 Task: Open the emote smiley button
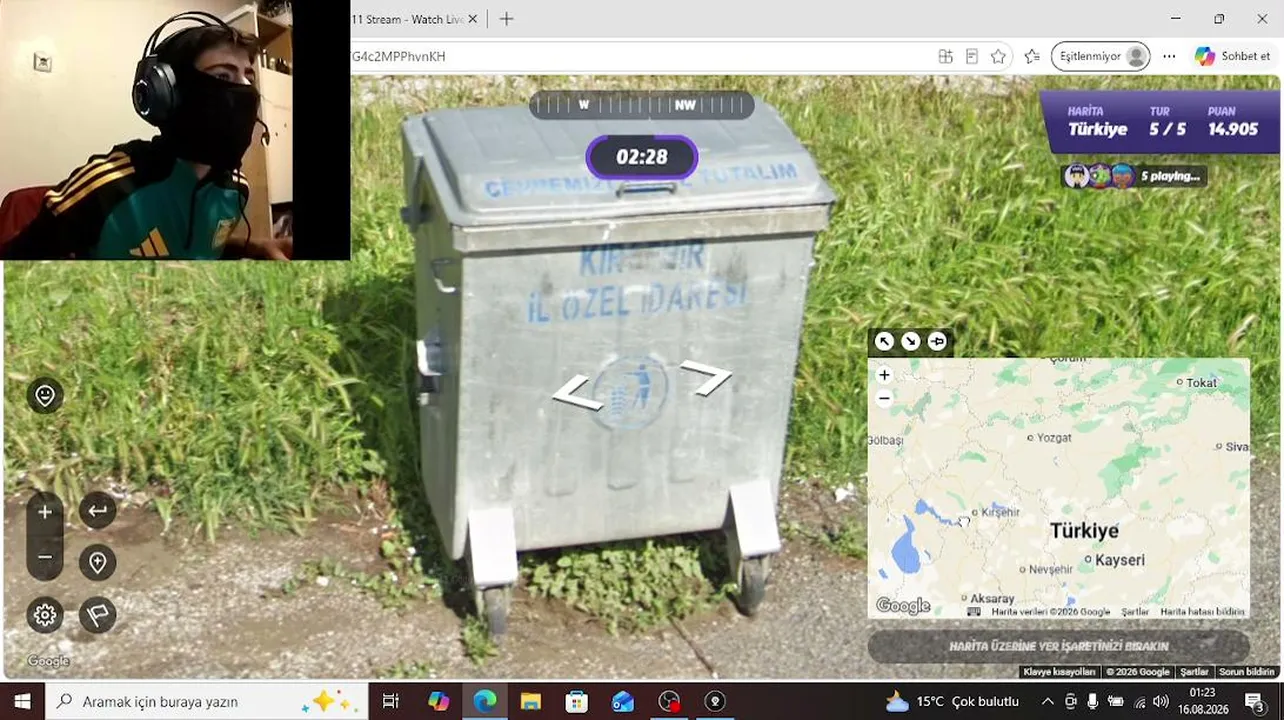(45, 396)
